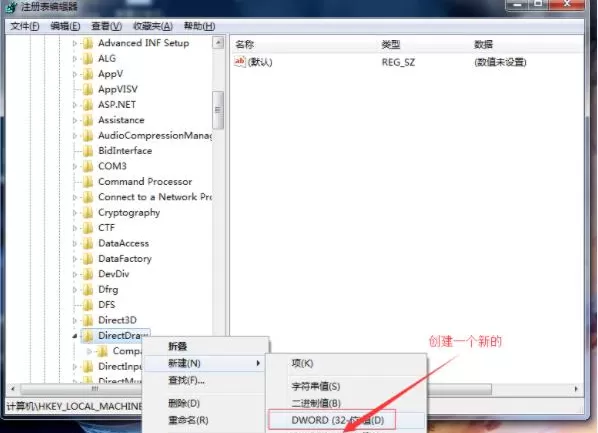
Task: Click the Dfrg folder icon
Action: (88, 290)
